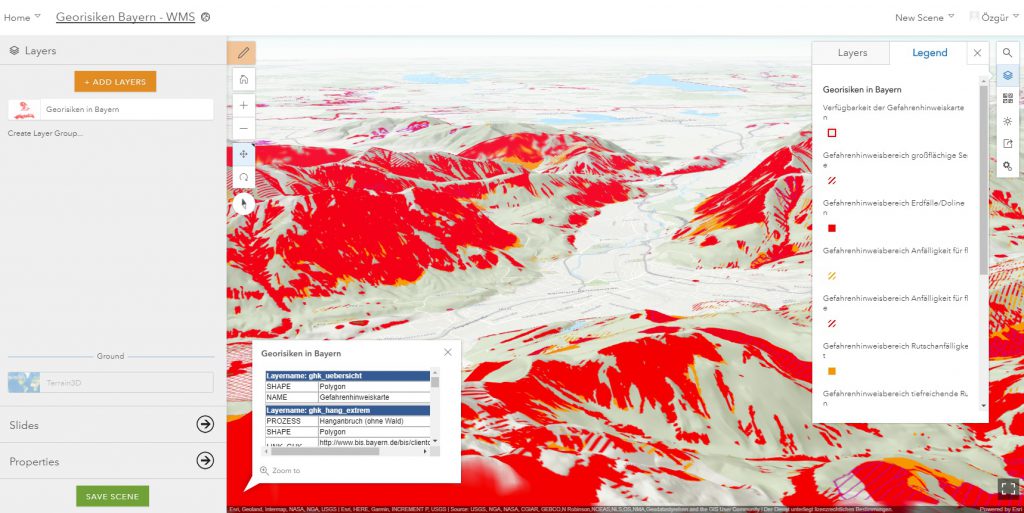Toggle the layers/legend stack icon

[x=1008, y=76]
